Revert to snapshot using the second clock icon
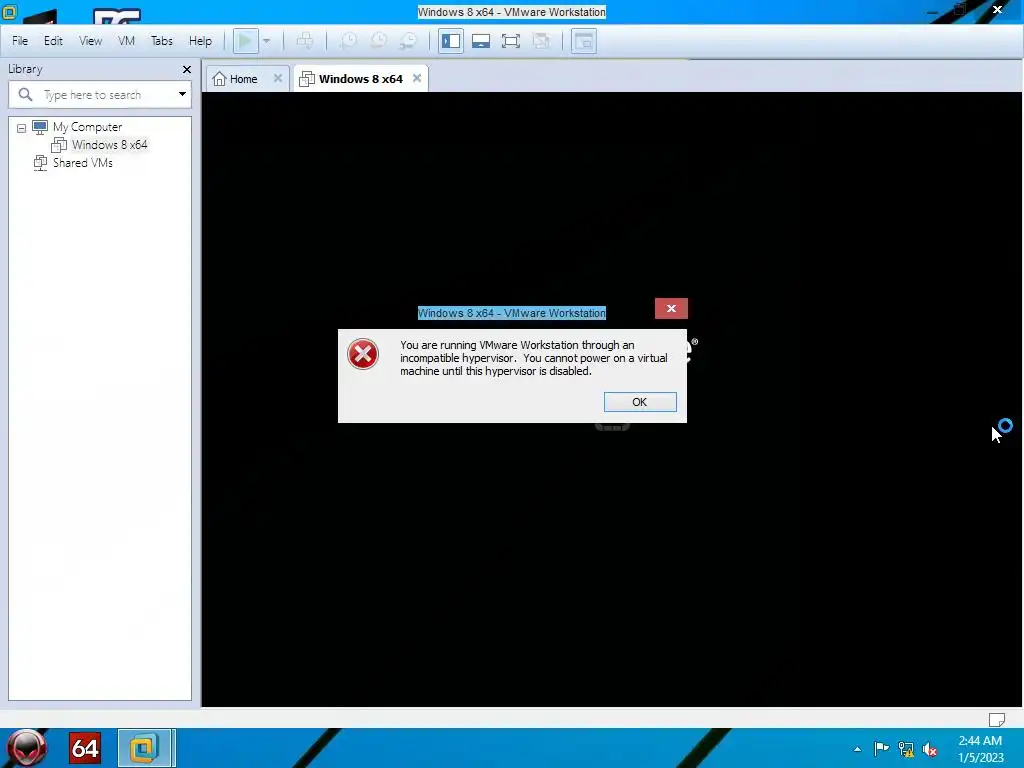Viewport: 1024px width, 768px height. point(379,41)
